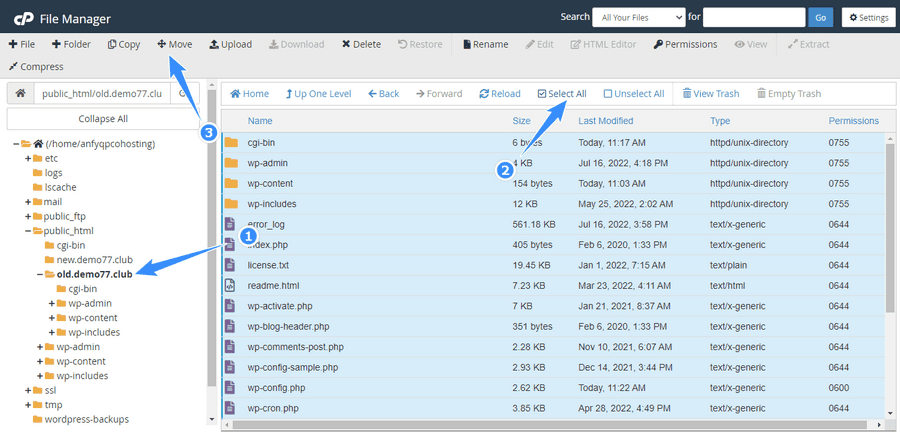
Task: Click the Rename toolbar button
Action: pyautogui.click(x=486, y=44)
